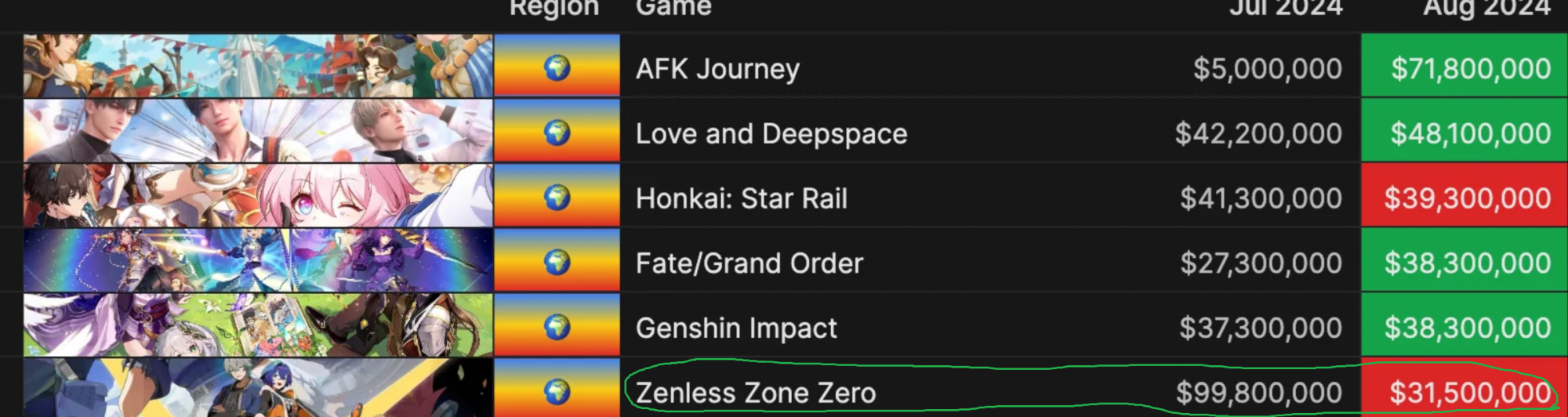Click the Zenless Zone Zero game title
The width and height of the screenshot is (1568, 417).
756,393
